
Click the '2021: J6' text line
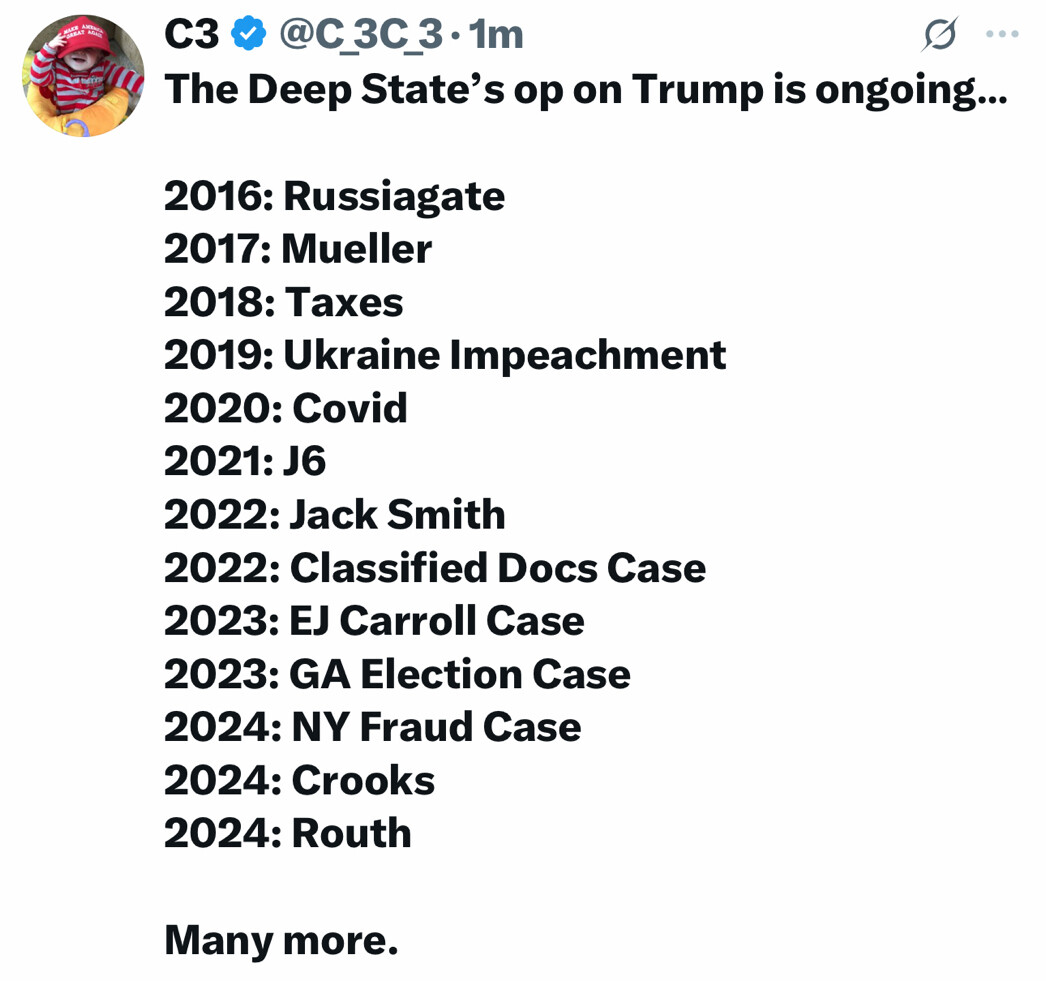[245, 461]
